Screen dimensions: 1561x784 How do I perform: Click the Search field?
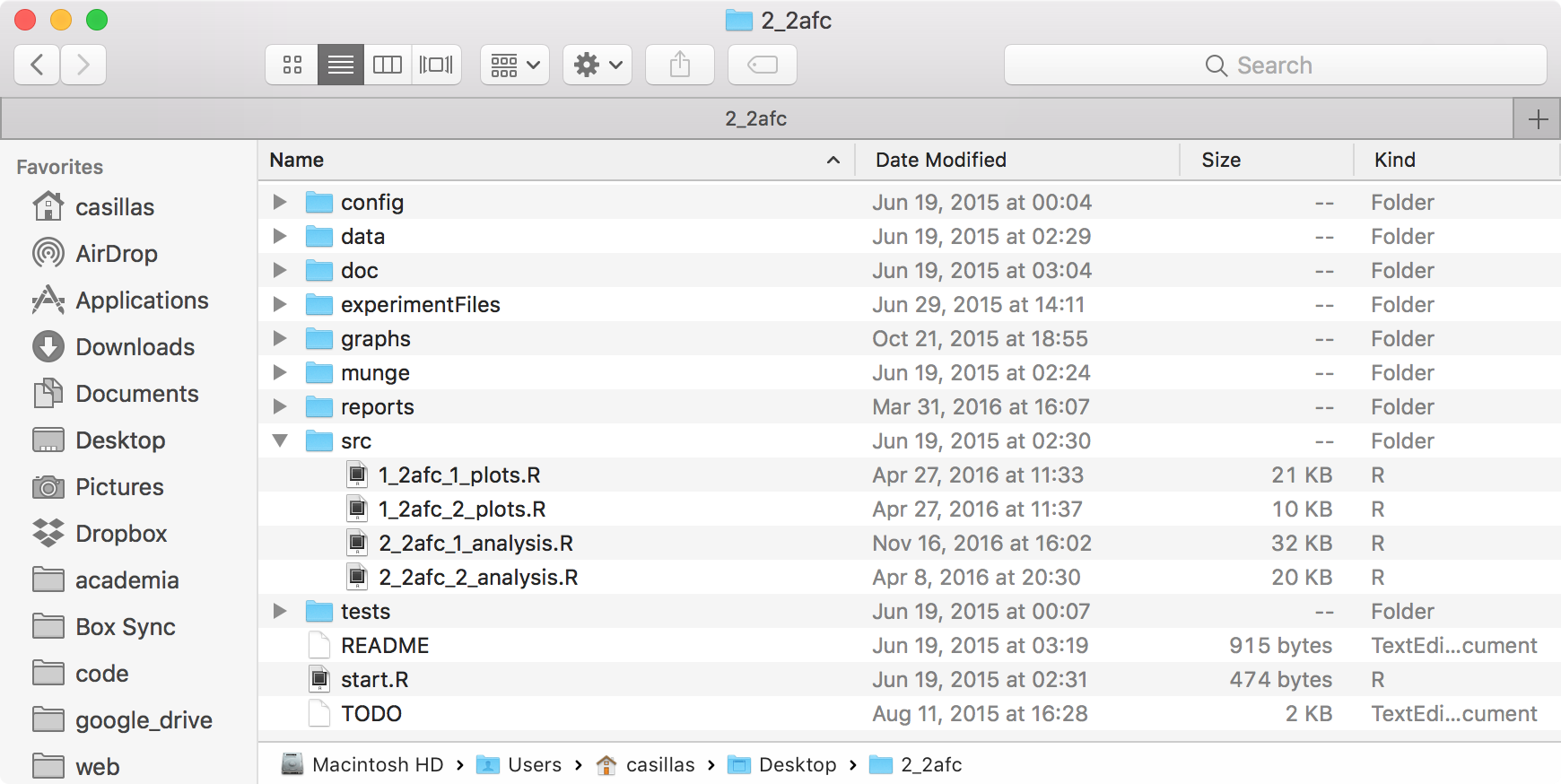1274,65
